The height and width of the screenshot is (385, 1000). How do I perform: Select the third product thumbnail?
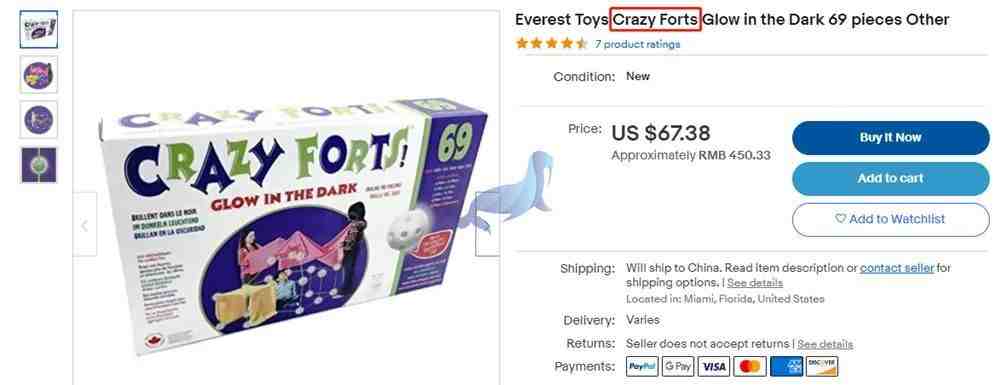click(x=39, y=120)
